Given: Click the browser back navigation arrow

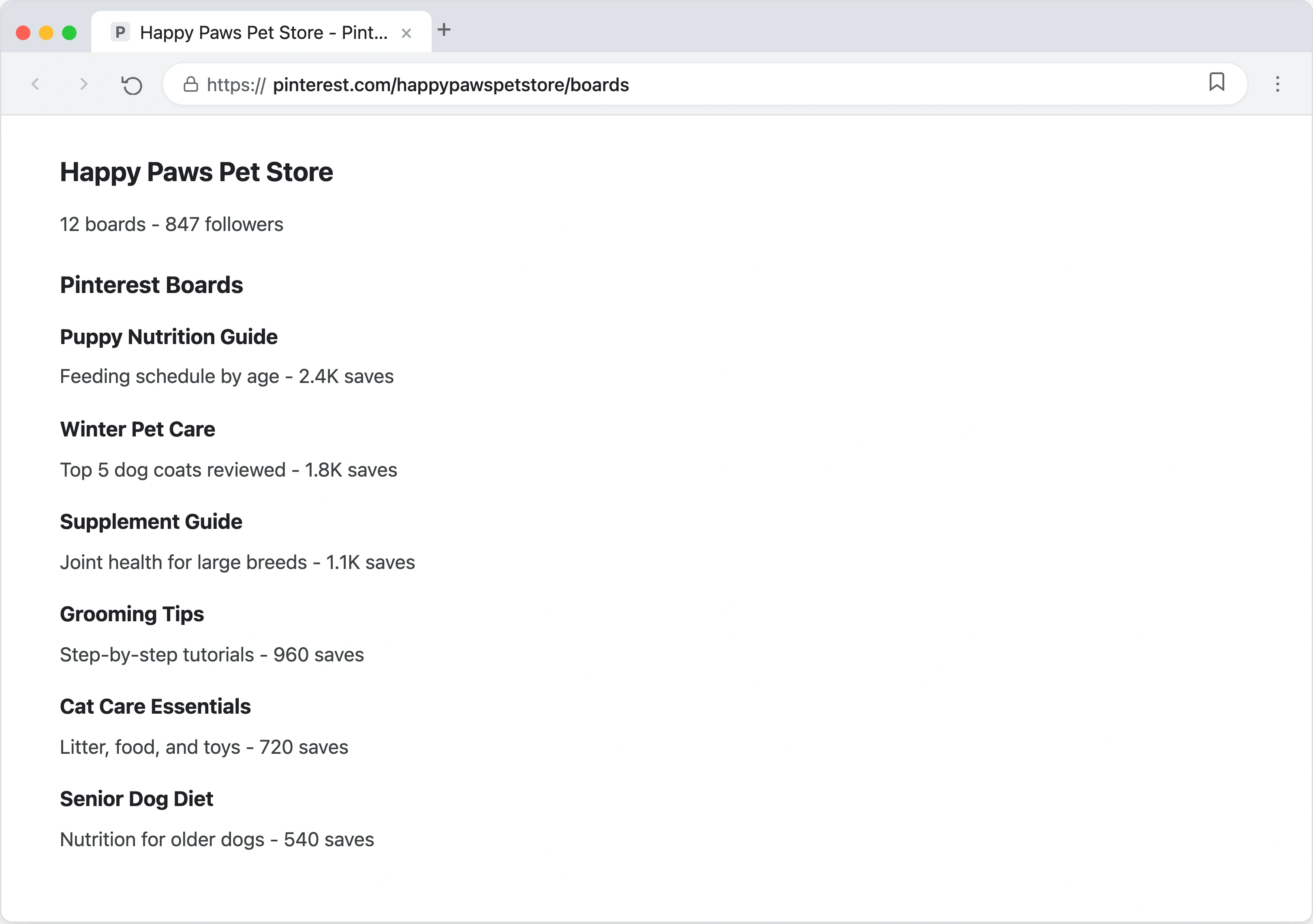Looking at the screenshot, I should [x=35, y=84].
